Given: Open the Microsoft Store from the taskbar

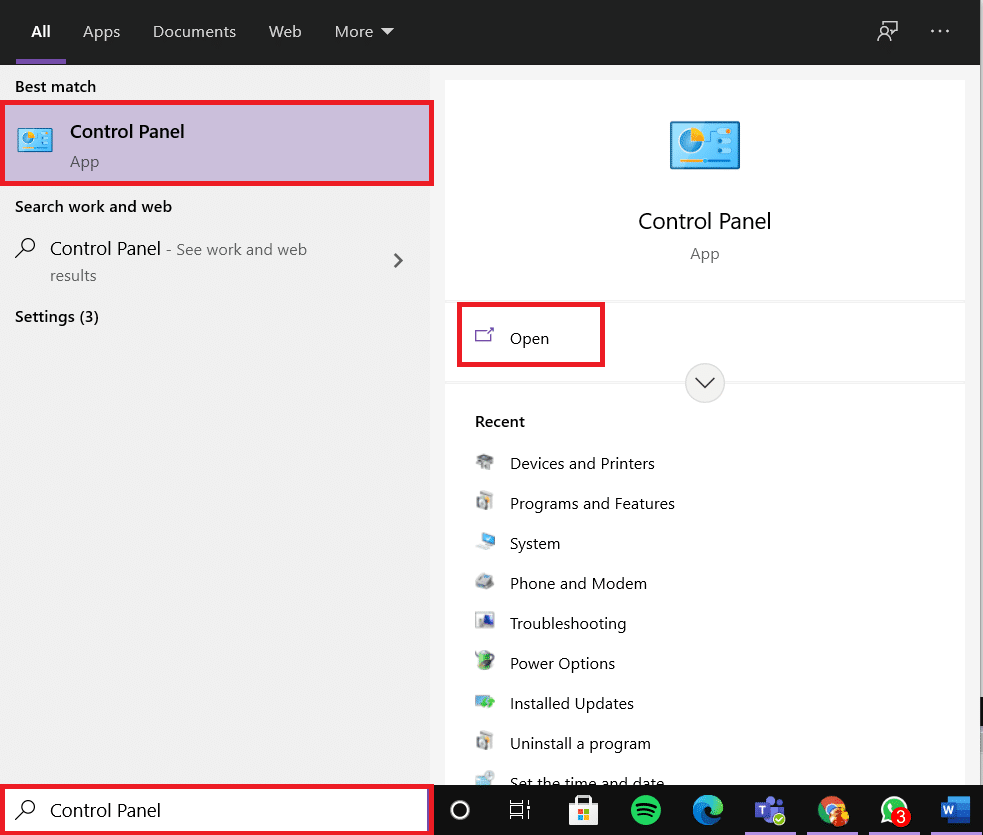Looking at the screenshot, I should coord(583,810).
